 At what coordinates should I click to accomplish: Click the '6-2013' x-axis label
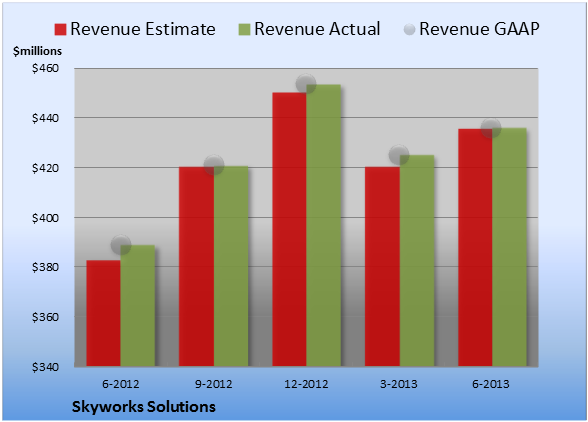(491, 384)
